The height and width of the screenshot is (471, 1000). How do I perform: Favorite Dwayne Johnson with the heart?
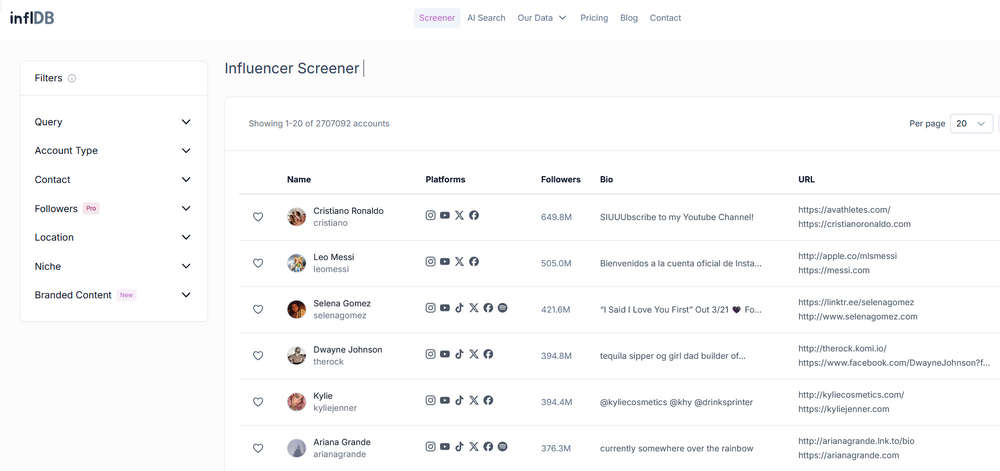tap(258, 356)
